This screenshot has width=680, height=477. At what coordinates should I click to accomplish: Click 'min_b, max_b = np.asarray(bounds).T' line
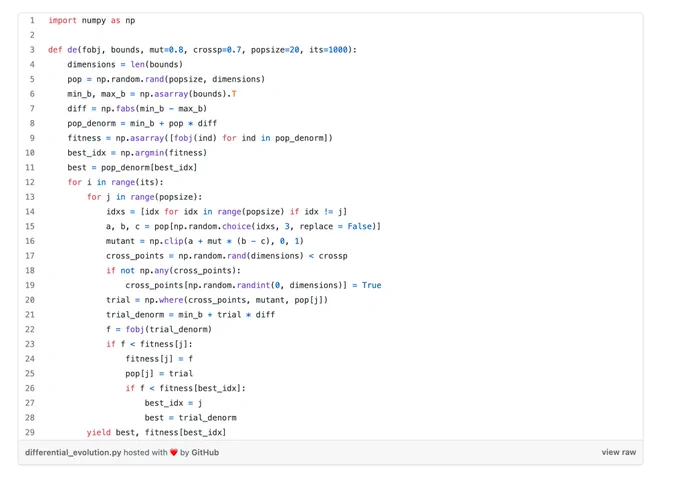[152, 94]
